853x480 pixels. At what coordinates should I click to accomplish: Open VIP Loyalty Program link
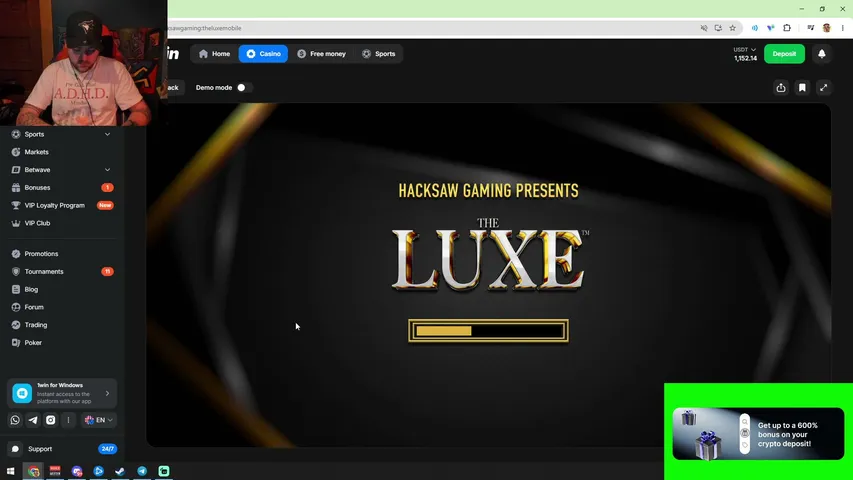54,206
